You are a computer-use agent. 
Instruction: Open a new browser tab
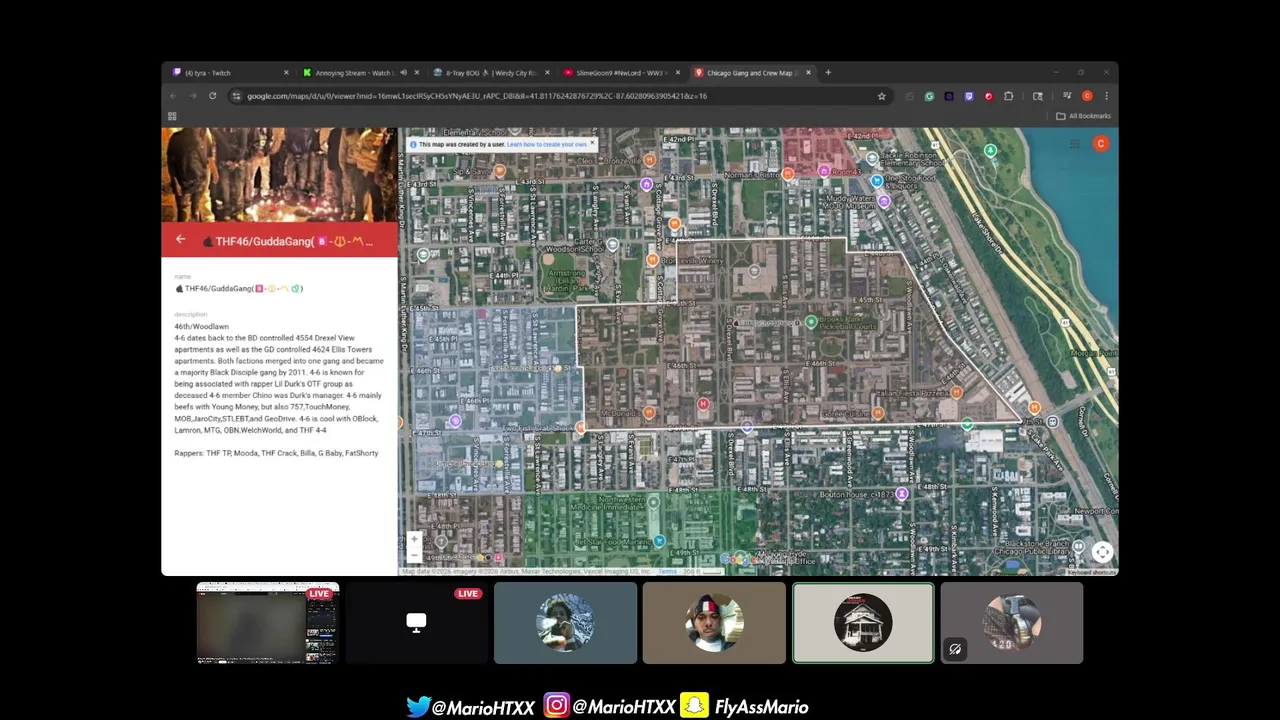coord(828,73)
